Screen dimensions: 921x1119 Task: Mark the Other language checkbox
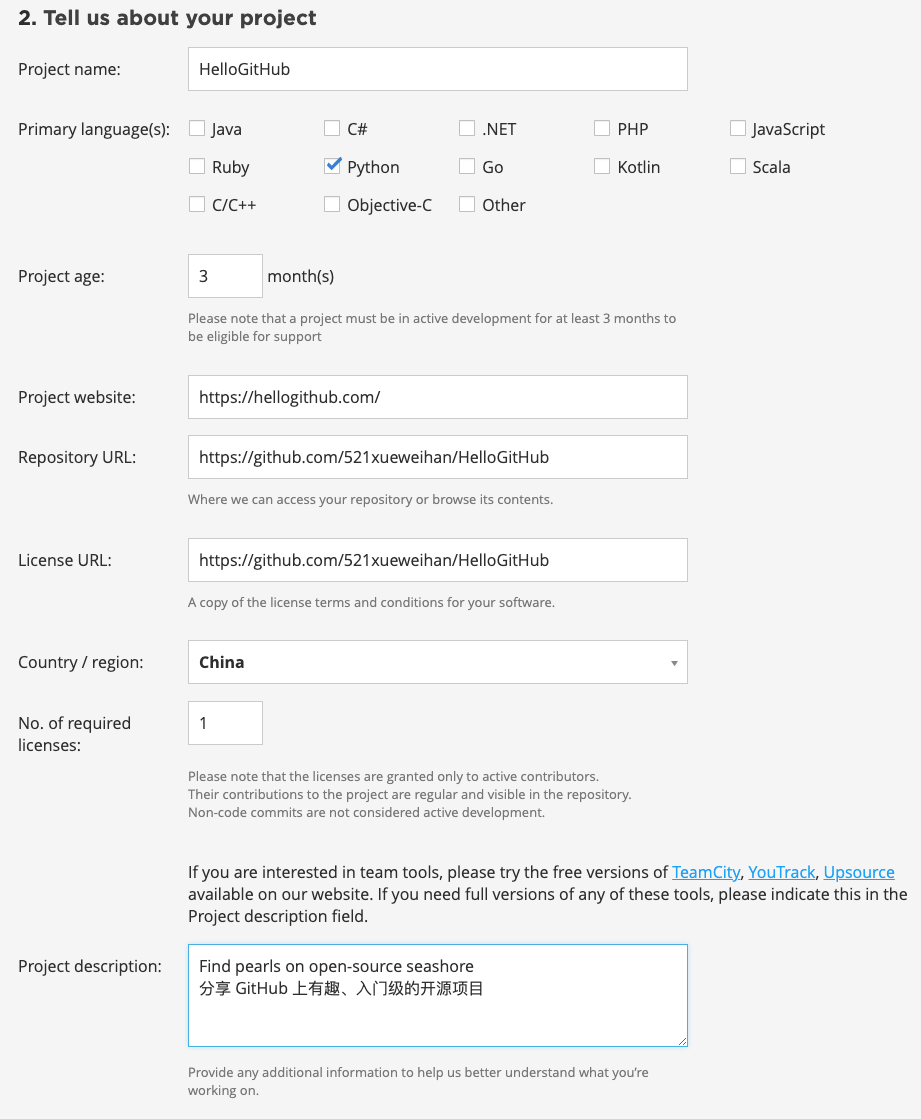tap(467, 204)
